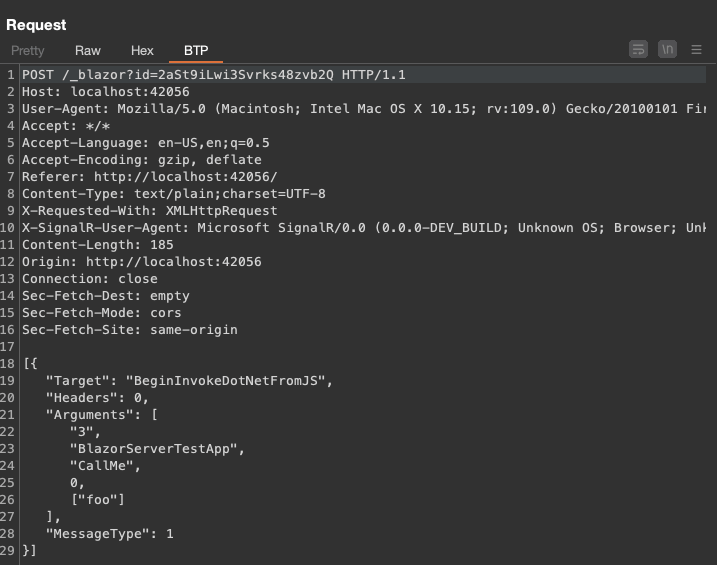Switch to the Hex tab

click(142, 50)
